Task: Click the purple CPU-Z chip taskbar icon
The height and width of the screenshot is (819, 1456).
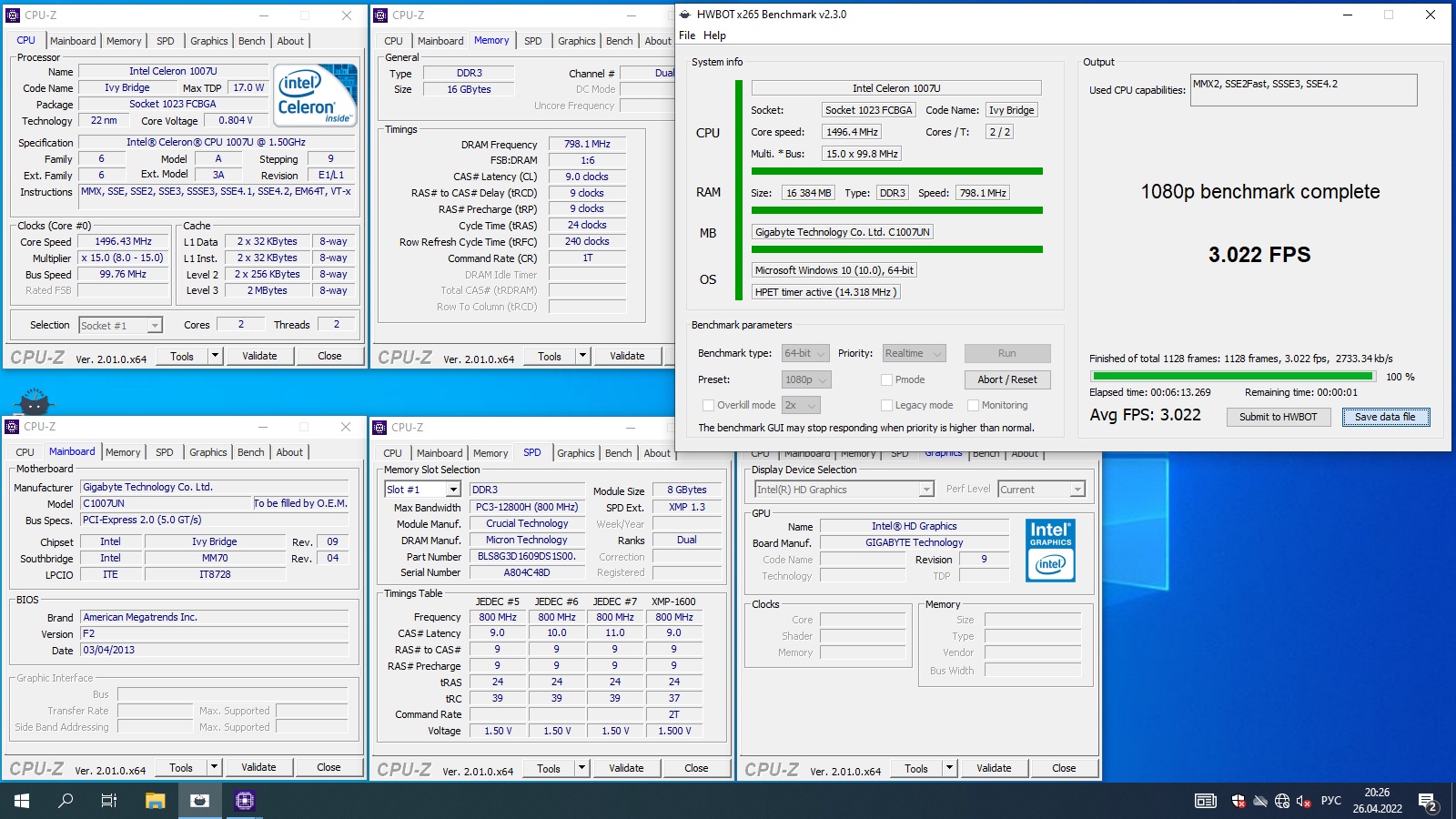Action: 244,801
